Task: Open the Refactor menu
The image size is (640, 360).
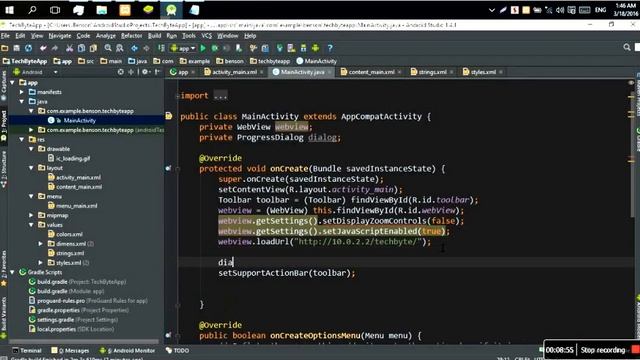Action: [131, 36]
